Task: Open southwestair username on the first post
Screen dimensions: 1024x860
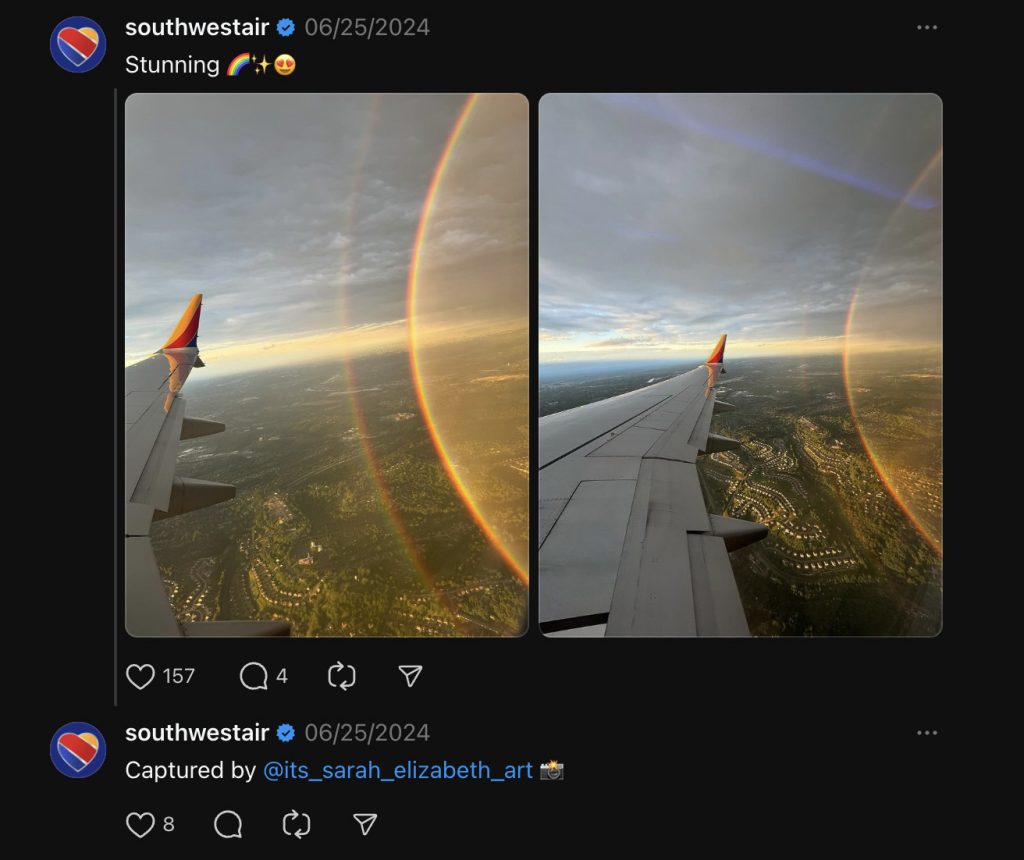Action: [x=197, y=28]
